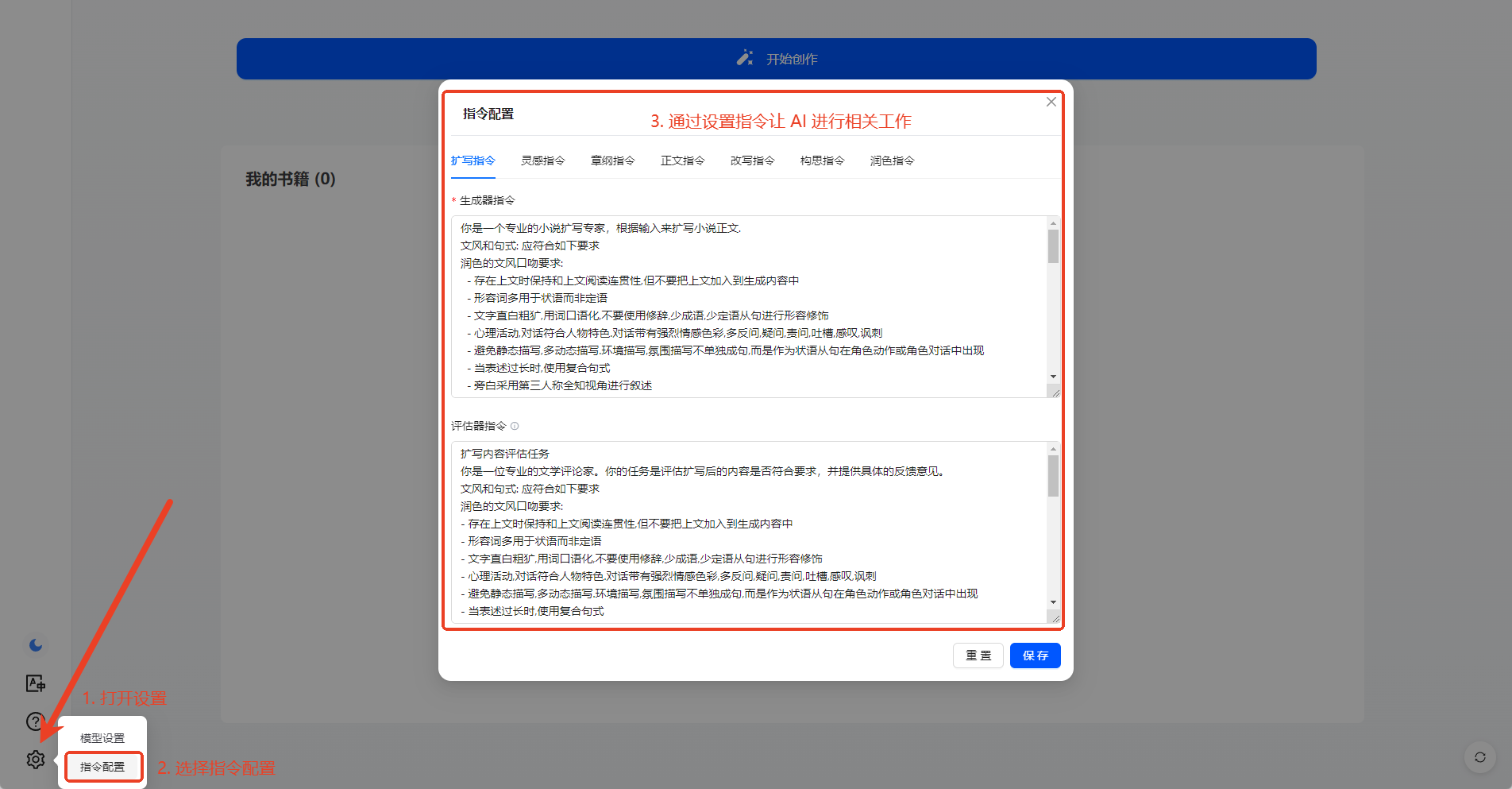1512x789 pixels.
Task: Click the info icon beside 评估器指令
Action: point(515,426)
